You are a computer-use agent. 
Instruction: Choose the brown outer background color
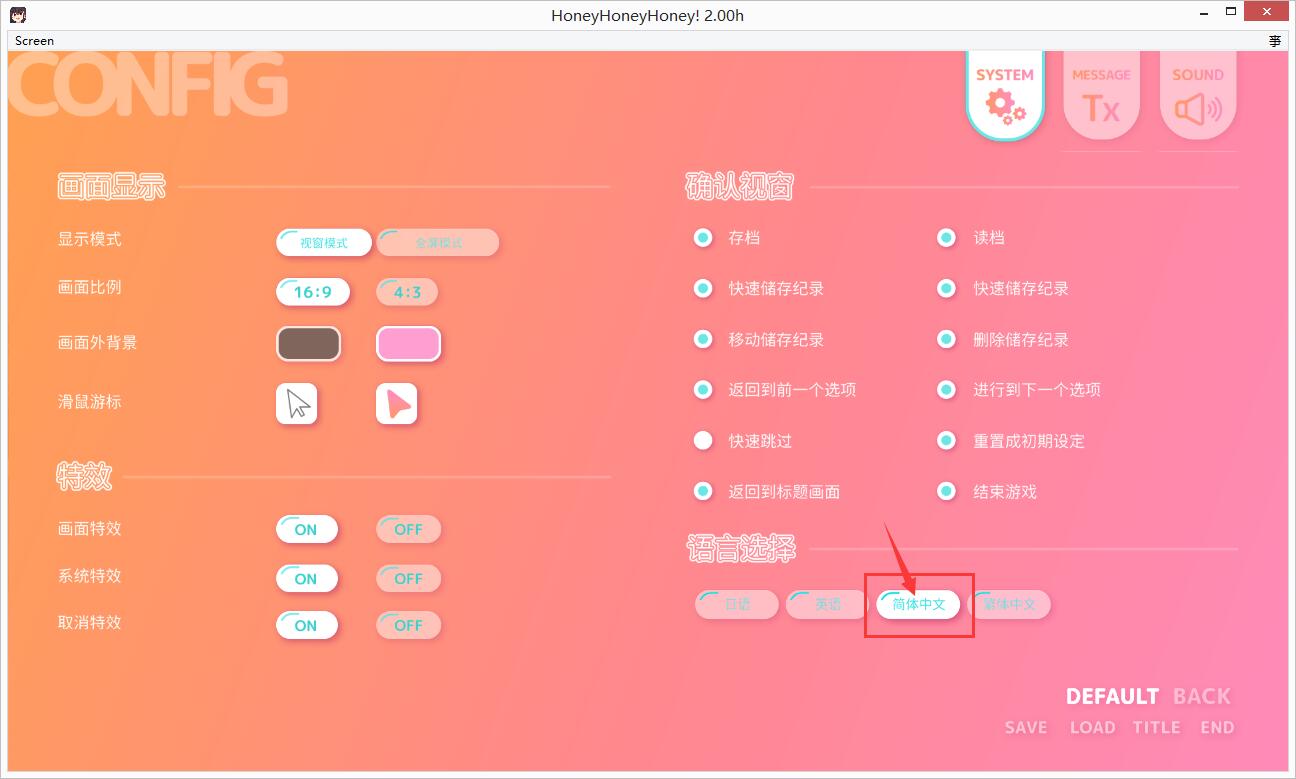tap(308, 344)
